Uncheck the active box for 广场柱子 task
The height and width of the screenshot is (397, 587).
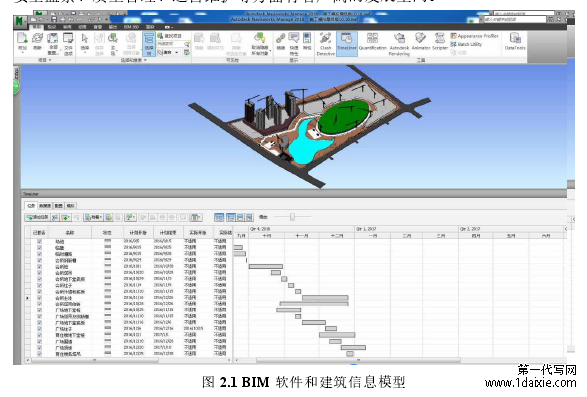click(40, 329)
